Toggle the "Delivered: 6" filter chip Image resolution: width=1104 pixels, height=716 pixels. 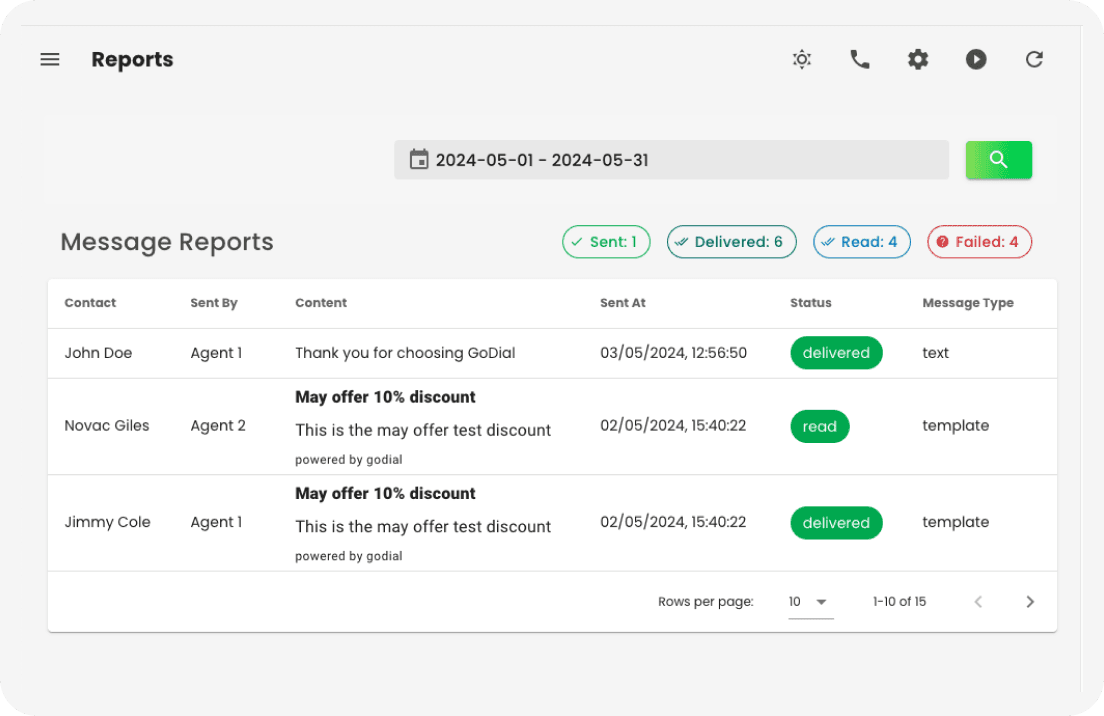coord(731,241)
